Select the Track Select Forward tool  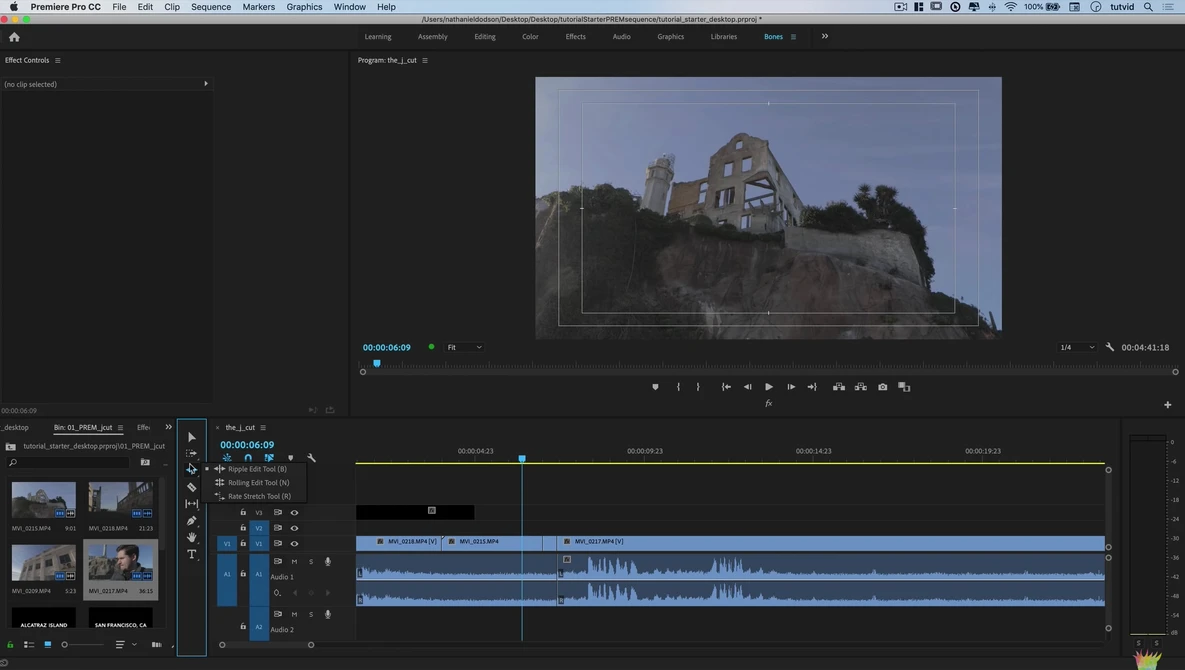click(191, 453)
